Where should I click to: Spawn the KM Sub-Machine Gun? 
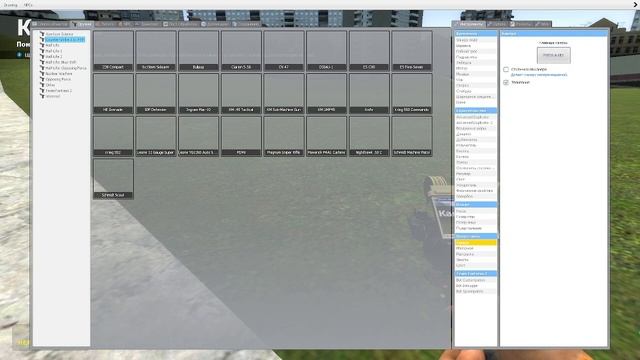pyautogui.click(x=284, y=93)
